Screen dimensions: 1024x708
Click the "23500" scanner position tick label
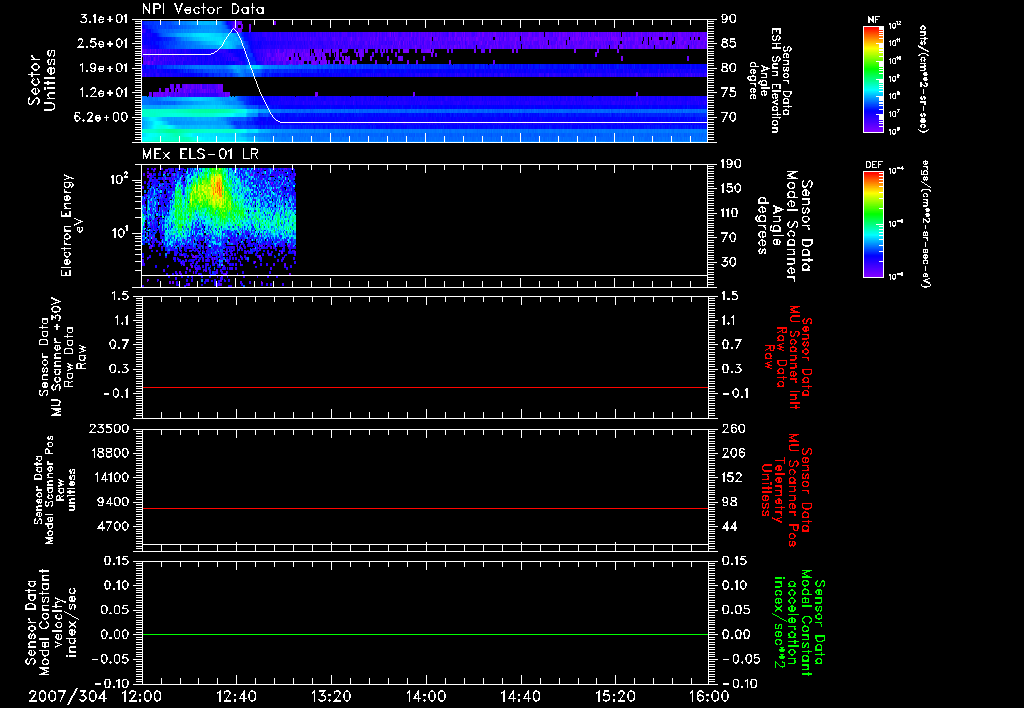[x=108, y=428]
